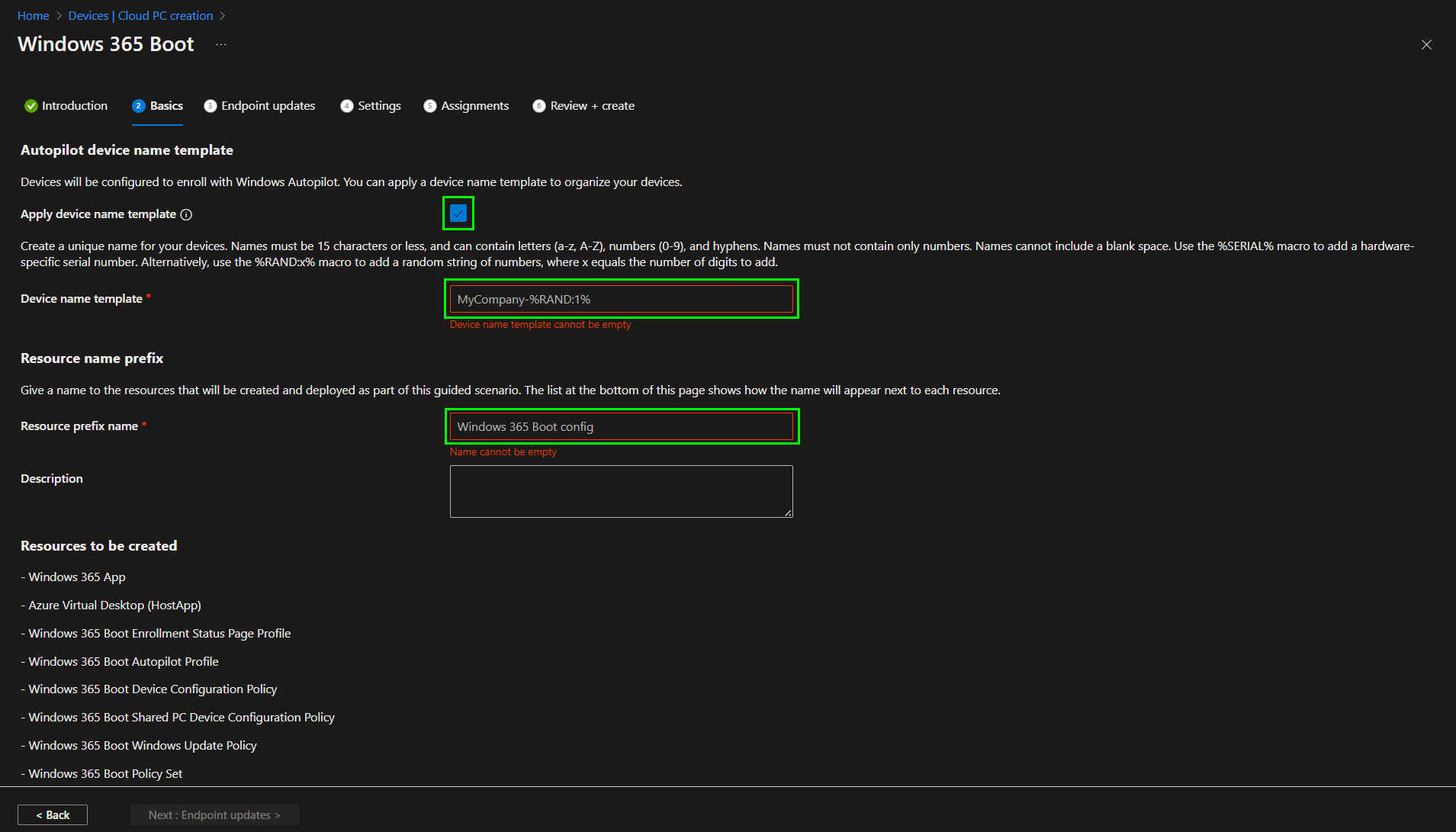Navigate to Devices | Cloud PC creation breadcrumb
Screen dimensions: 1456x832
[x=140, y=16]
